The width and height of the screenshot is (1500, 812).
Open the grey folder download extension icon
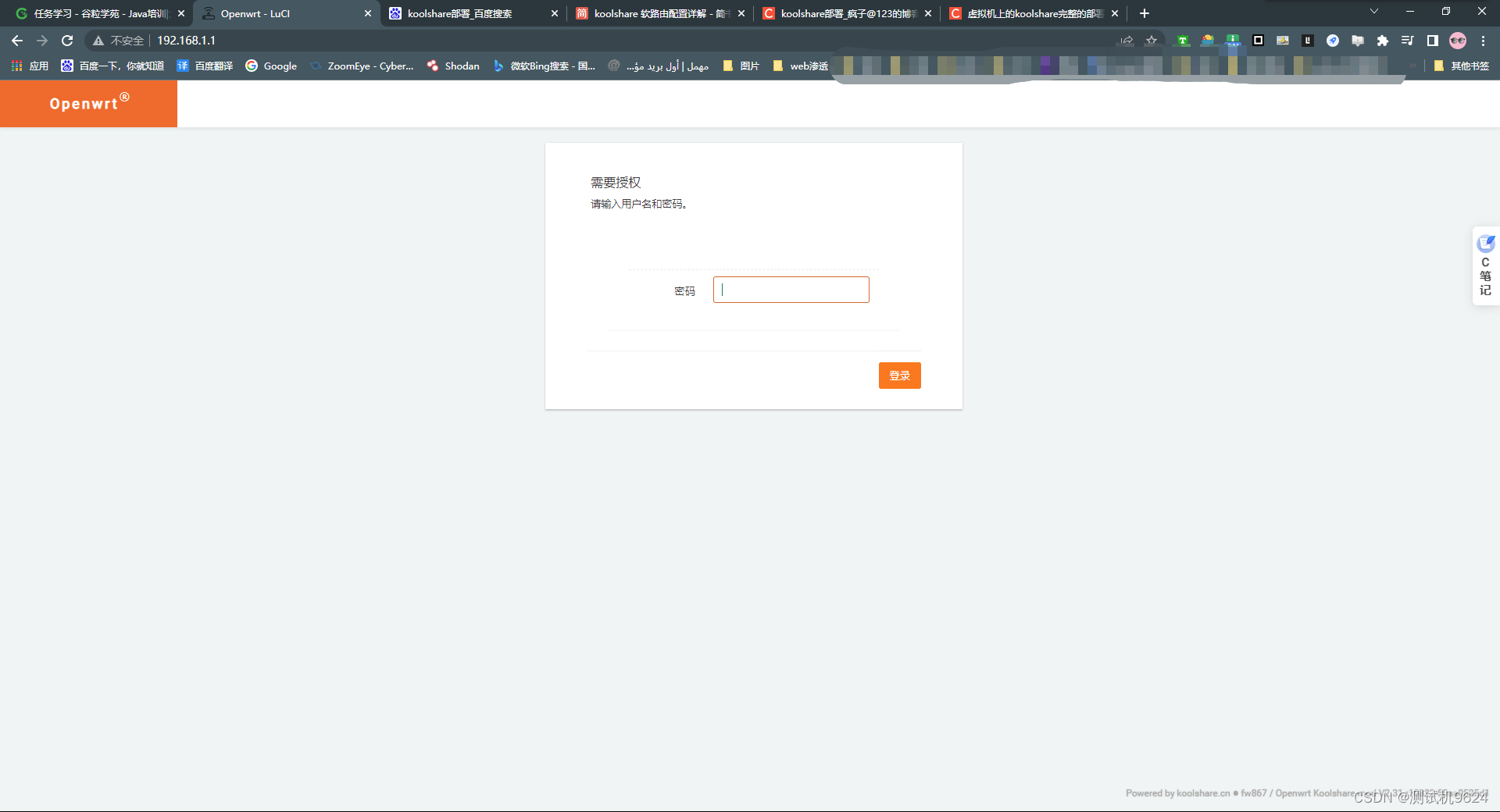pyautogui.click(x=1358, y=41)
